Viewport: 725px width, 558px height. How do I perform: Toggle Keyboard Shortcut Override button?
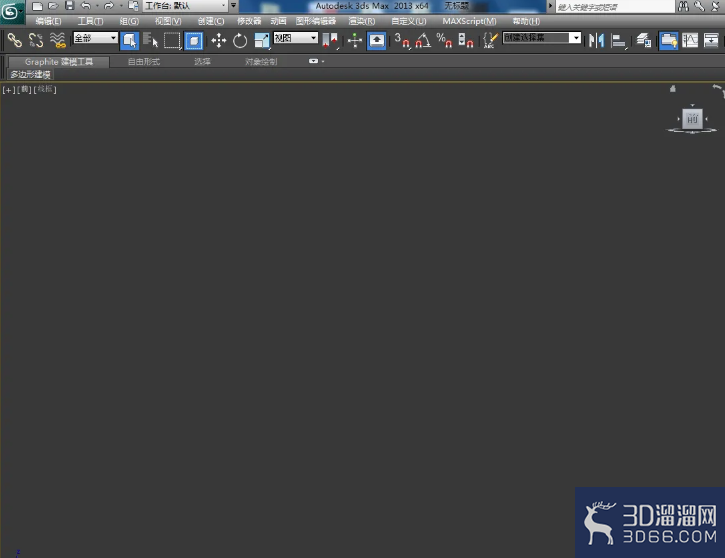pos(376,41)
